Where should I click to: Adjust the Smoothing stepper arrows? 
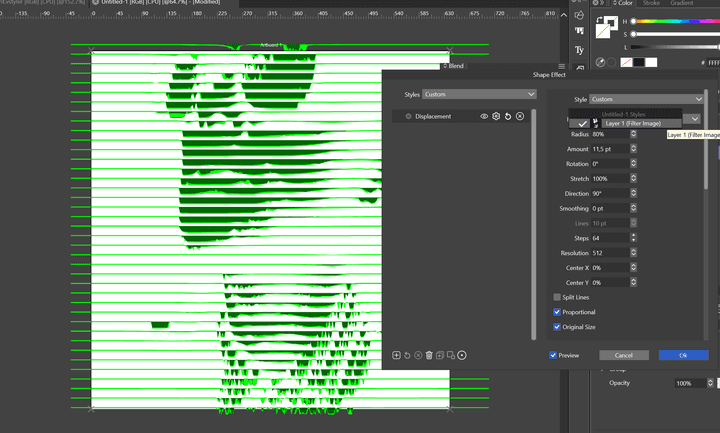point(633,208)
